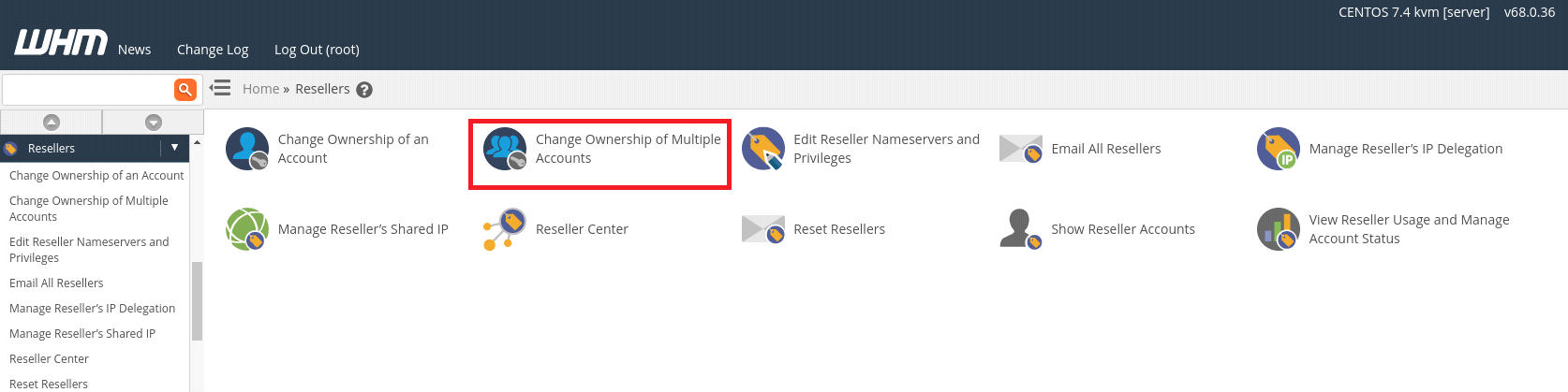Open sidebar link Manage Reseller's Shared IP
The height and width of the screenshot is (392, 1568).
tap(82, 334)
